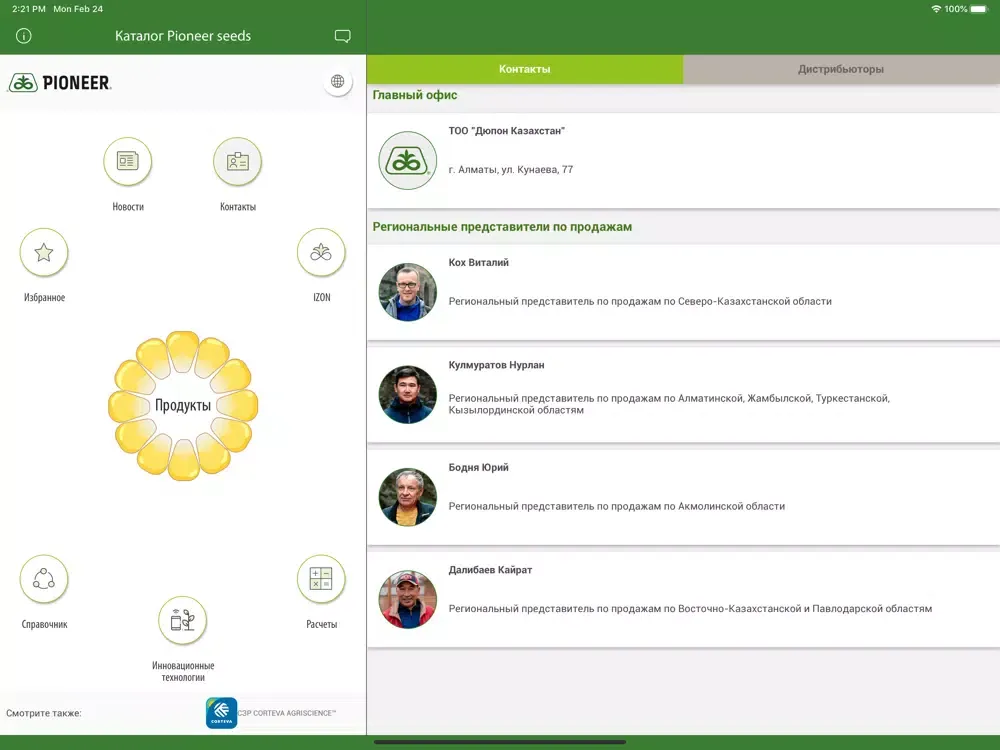Open Избранное favorites star icon
The image size is (1000, 750).
(44, 253)
